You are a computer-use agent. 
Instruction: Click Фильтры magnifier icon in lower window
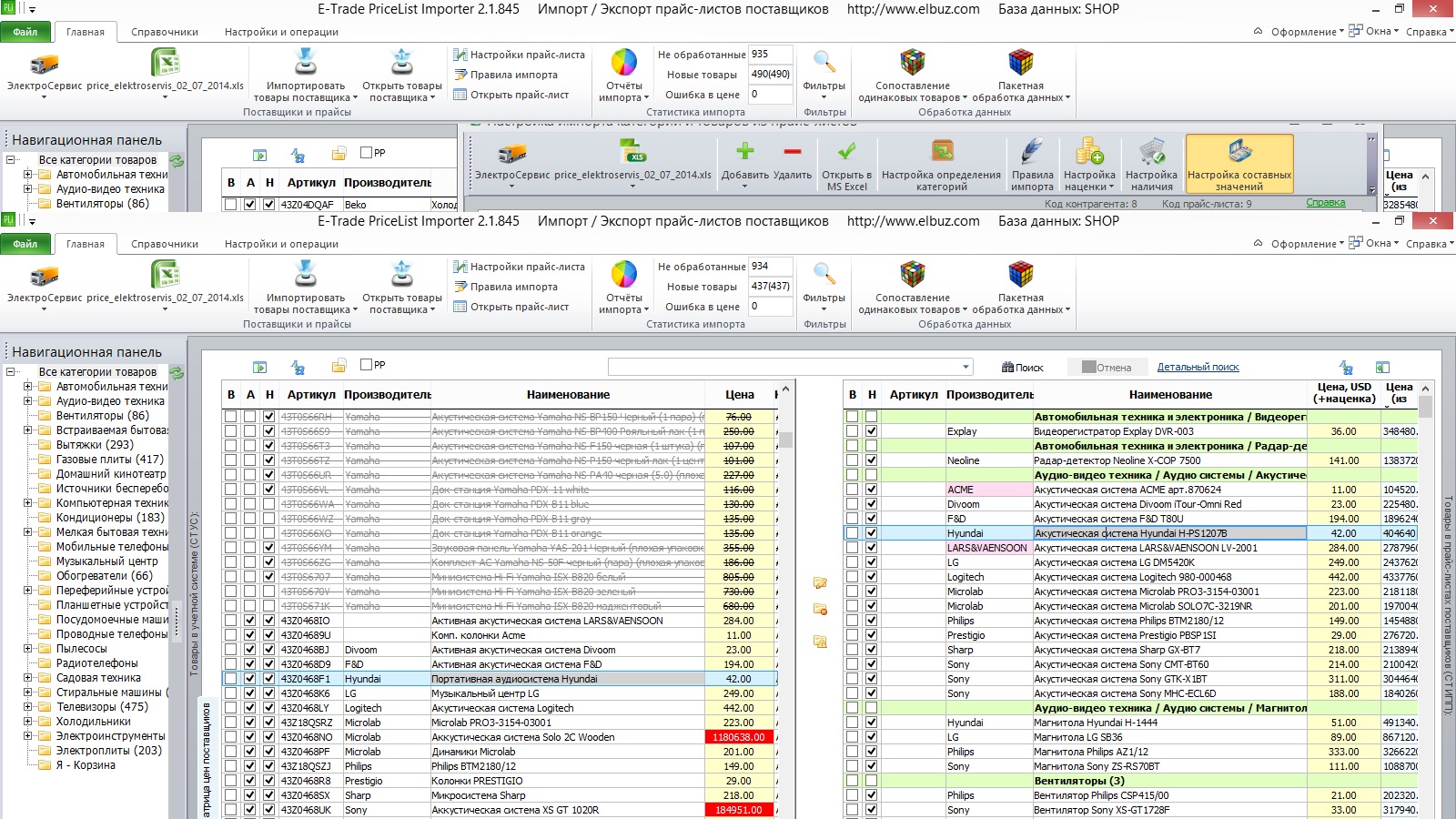coord(824,273)
